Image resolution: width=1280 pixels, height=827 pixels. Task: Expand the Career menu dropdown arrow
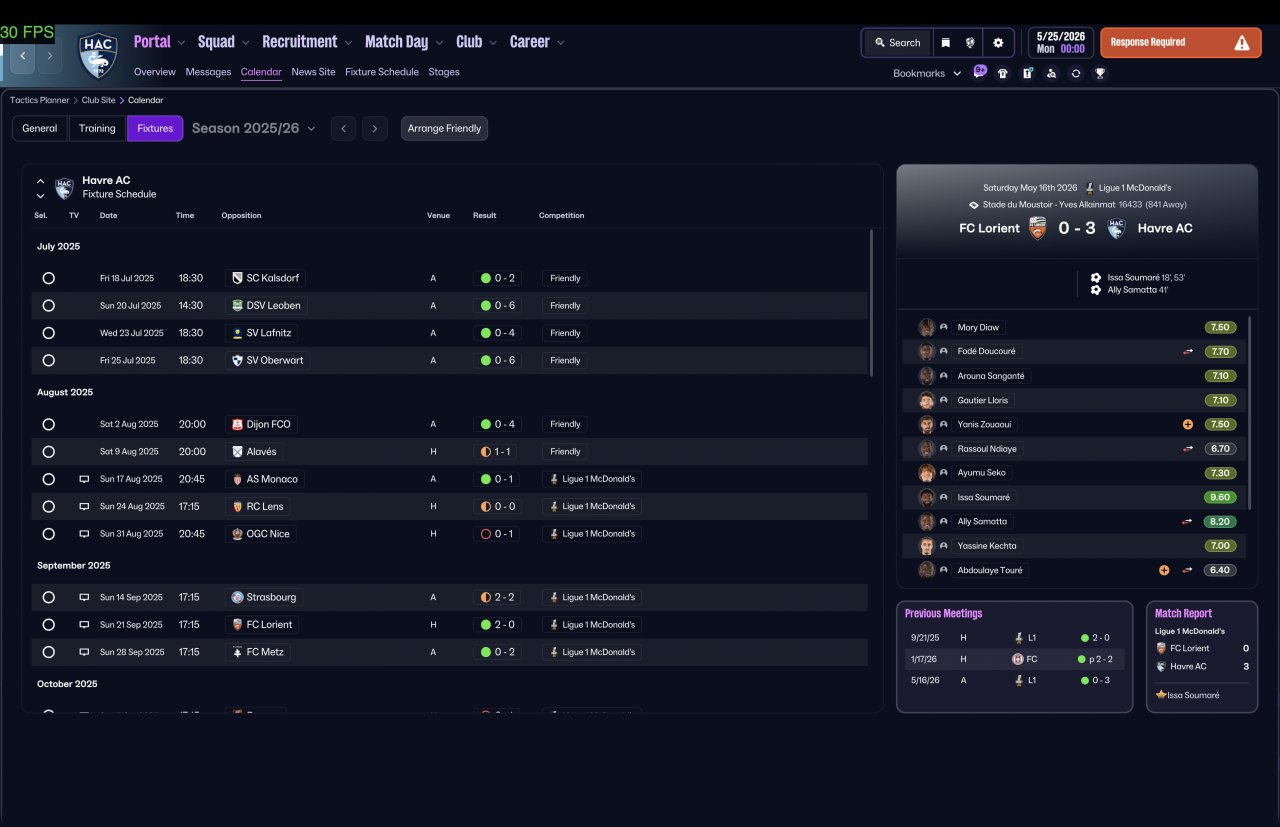[x=560, y=43]
